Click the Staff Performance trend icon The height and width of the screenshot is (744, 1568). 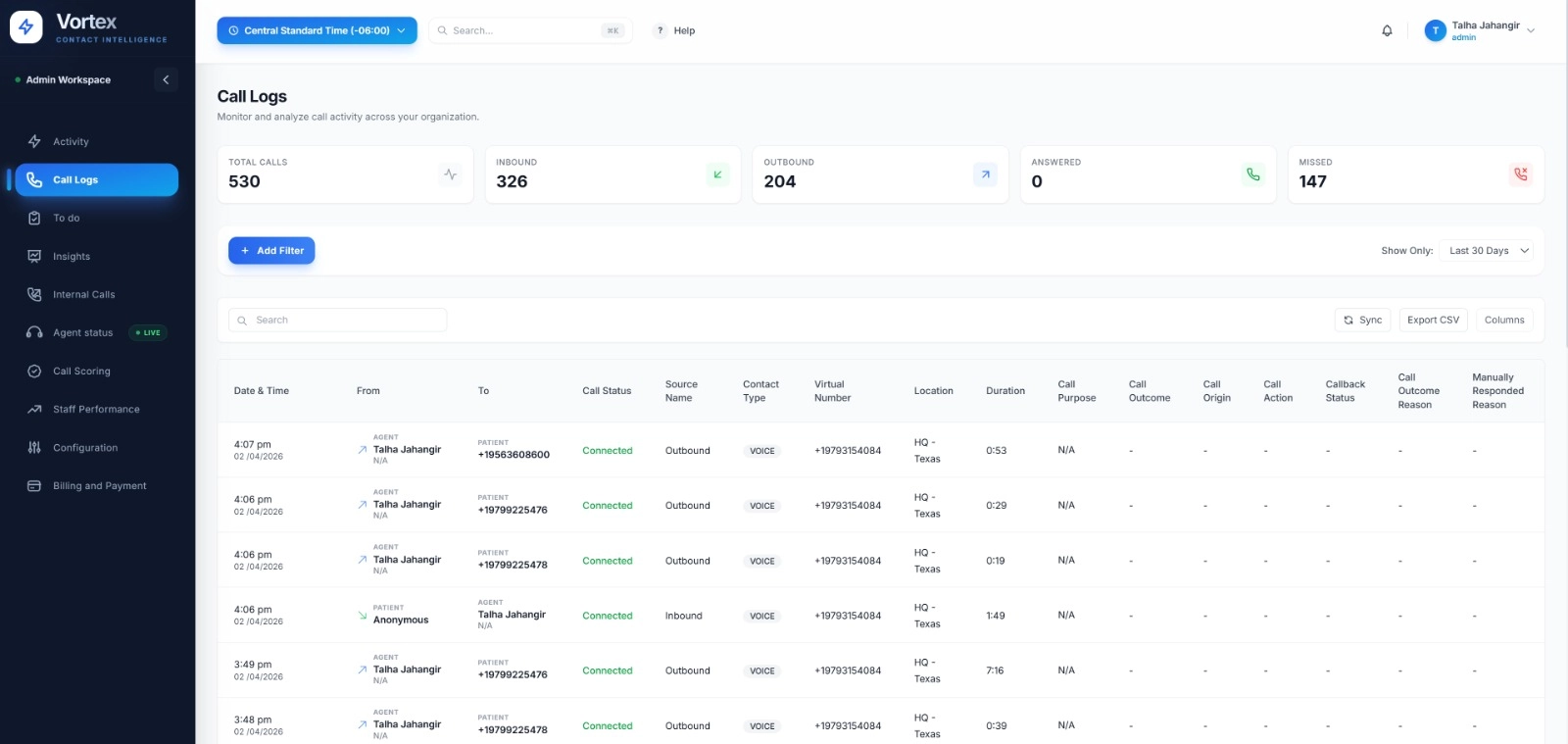click(x=34, y=409)
